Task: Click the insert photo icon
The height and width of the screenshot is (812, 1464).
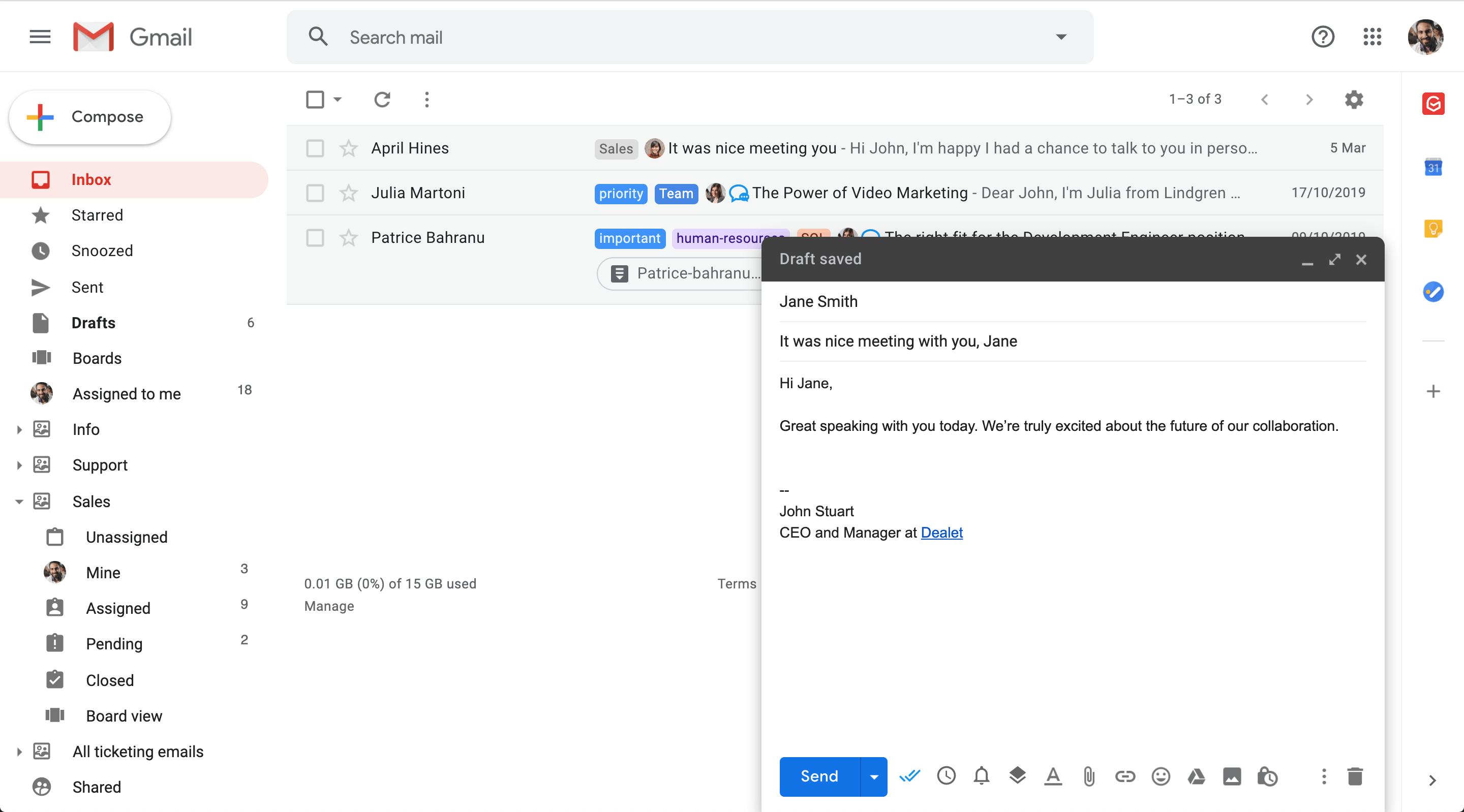Action: (1232, 776)
